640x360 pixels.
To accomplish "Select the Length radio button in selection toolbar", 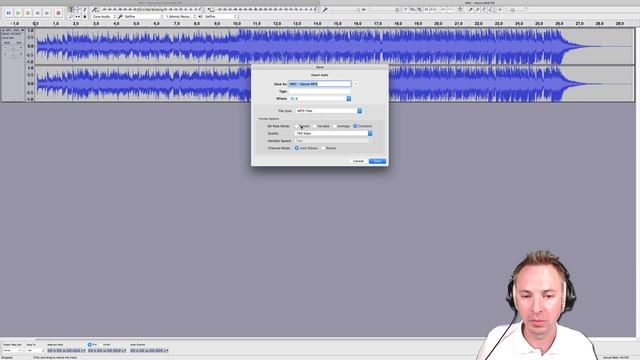I will click(x=101, y=345).
